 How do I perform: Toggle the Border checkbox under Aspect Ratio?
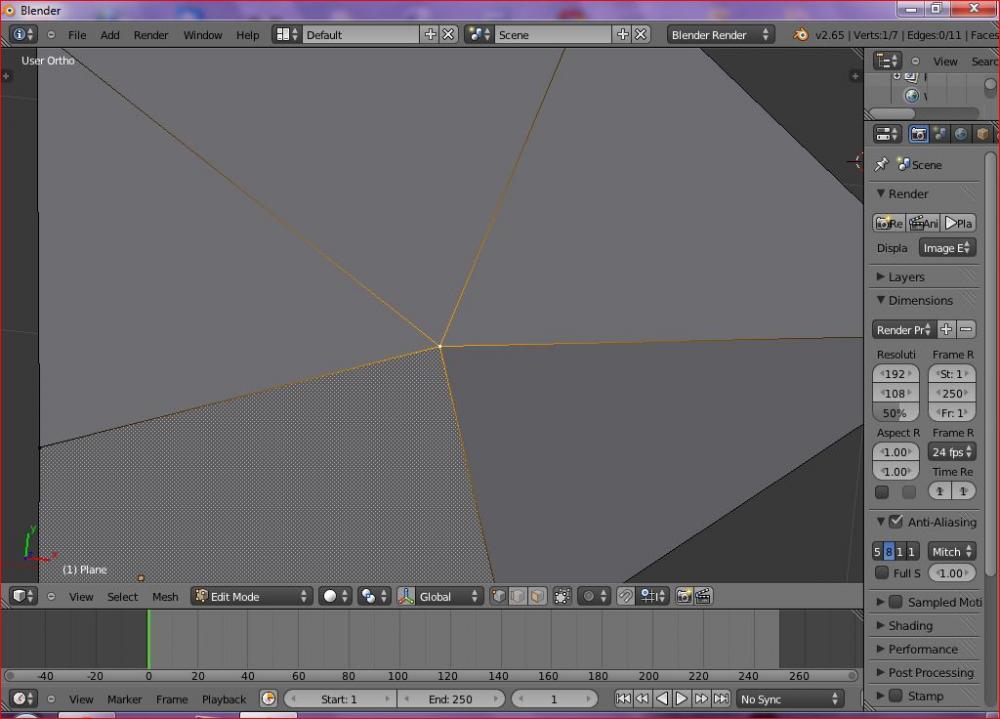(882, 491)
